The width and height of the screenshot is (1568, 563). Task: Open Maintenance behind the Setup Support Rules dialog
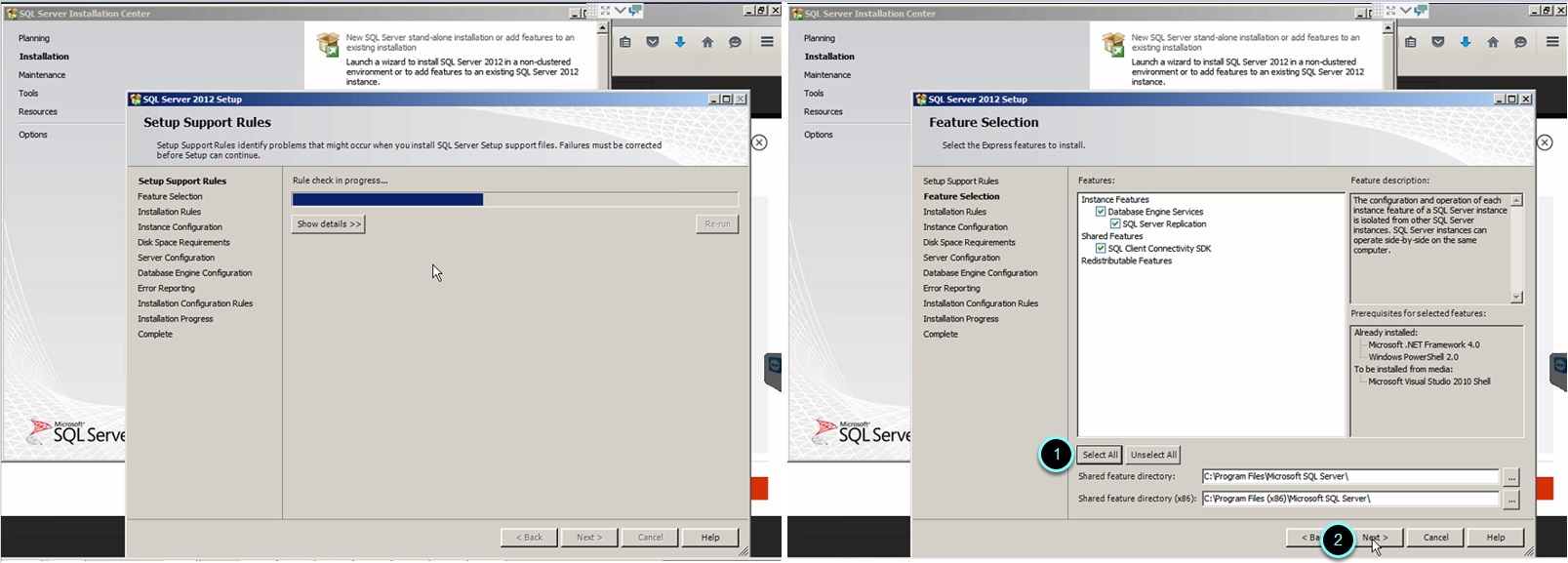42,75
